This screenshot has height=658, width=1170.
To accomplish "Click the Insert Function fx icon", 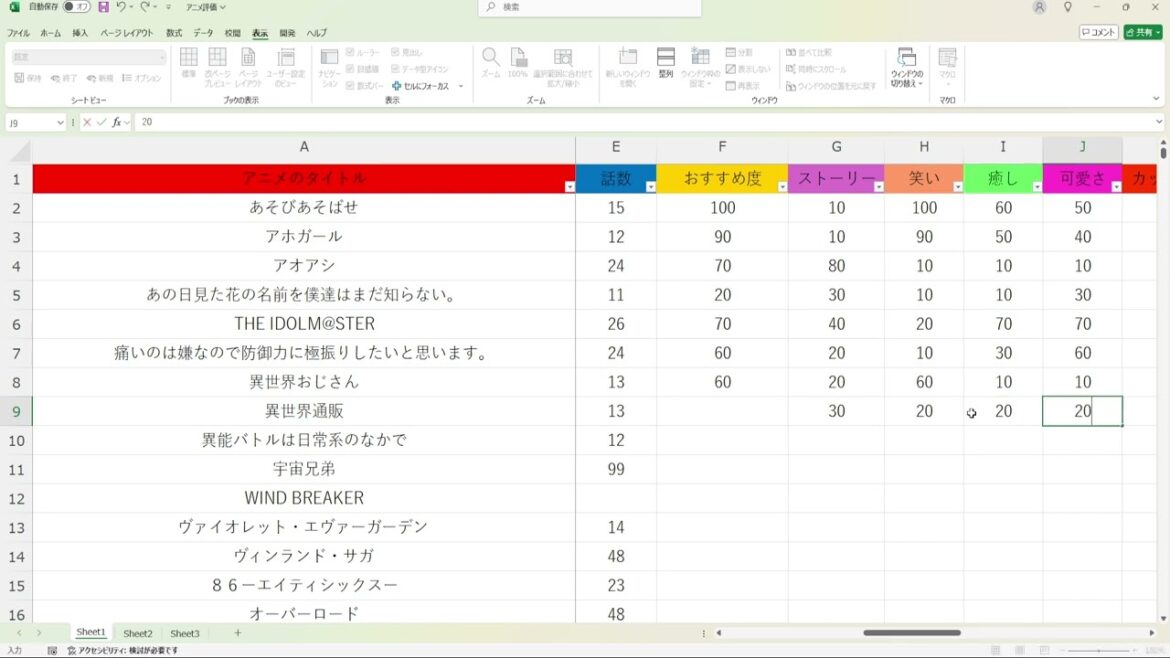I will point(117,122).
